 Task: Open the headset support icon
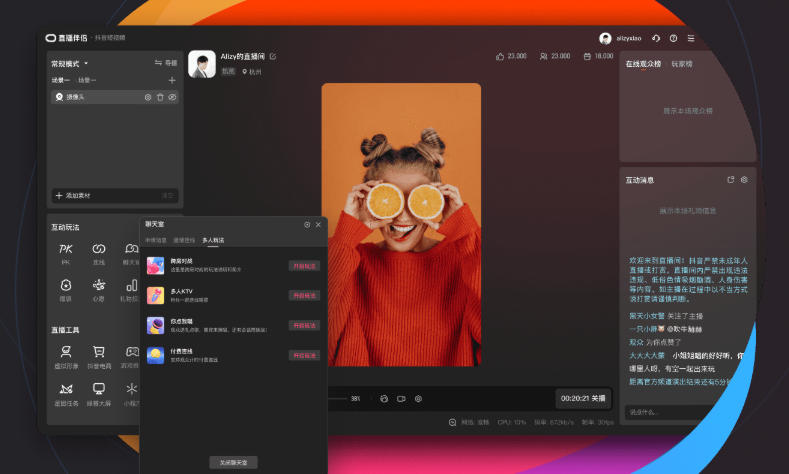click(656, 38)
